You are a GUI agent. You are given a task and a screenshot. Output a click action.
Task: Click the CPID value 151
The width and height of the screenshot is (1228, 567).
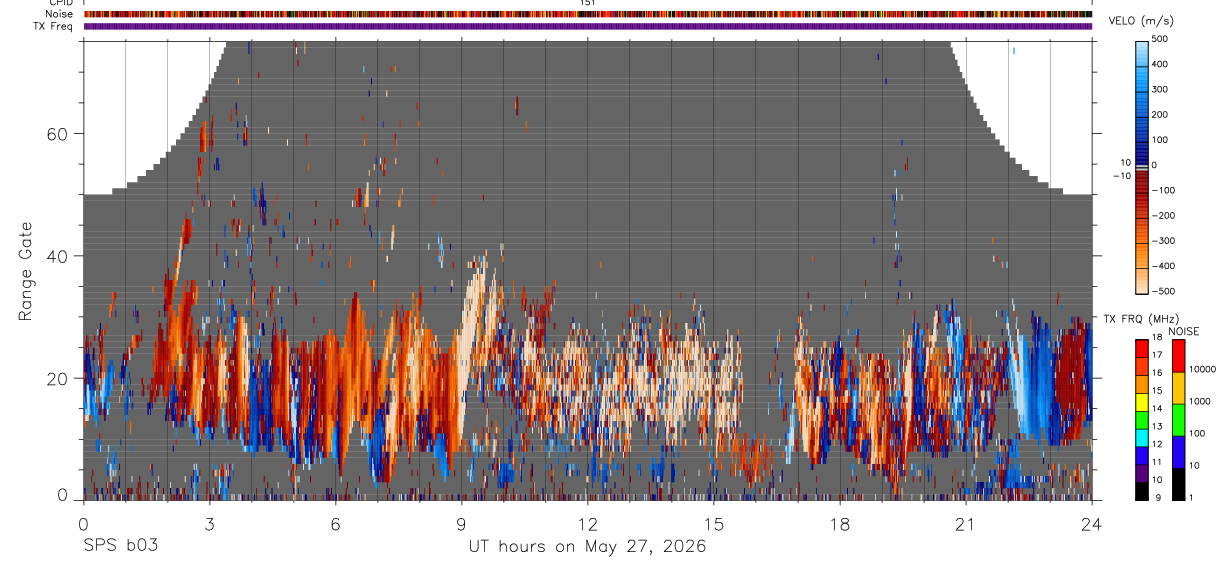point(587,3)
